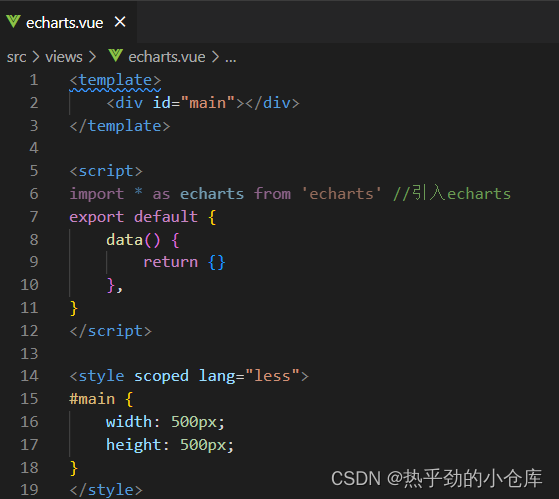Image resolution: width=559 pixels, height=499 pixels.
Task: Close the echarts.vue tab
Action: 120,22
